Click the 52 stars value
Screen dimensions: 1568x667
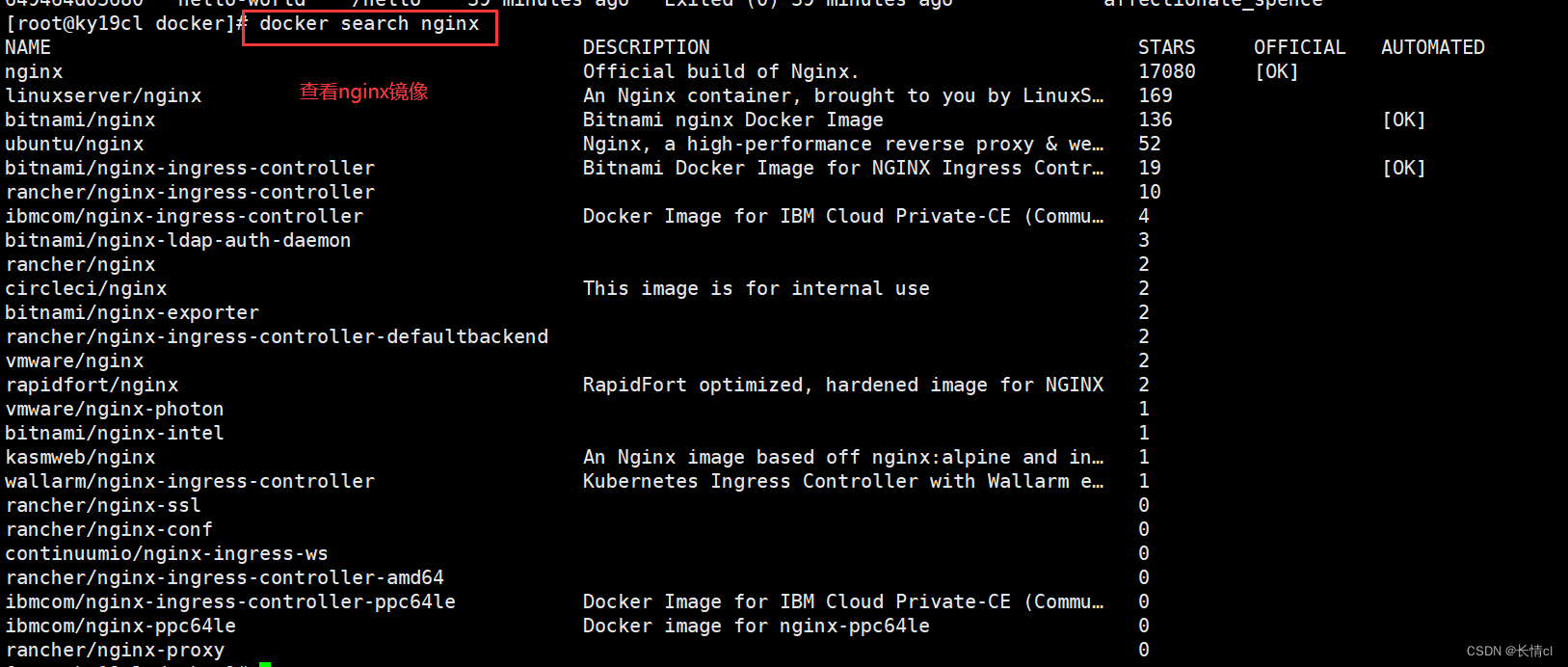(1150, 144)
